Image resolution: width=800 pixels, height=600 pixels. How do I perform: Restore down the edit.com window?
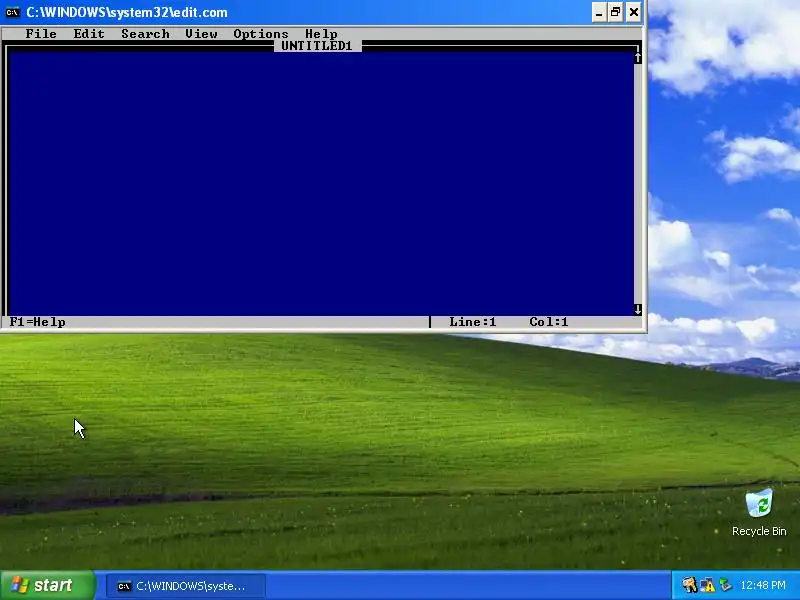616,12
